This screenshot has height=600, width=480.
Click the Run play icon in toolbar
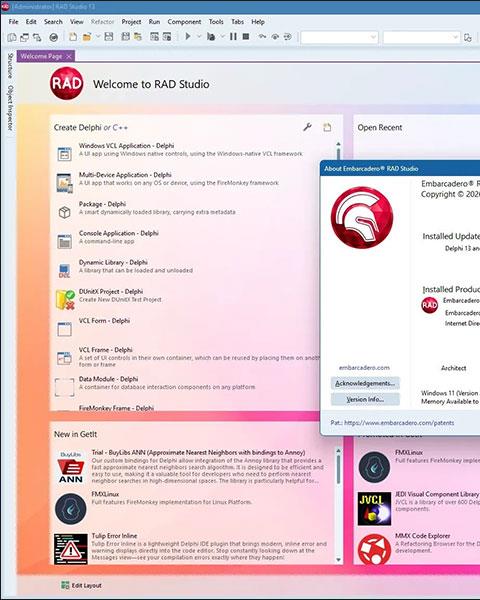pos(188,36)
